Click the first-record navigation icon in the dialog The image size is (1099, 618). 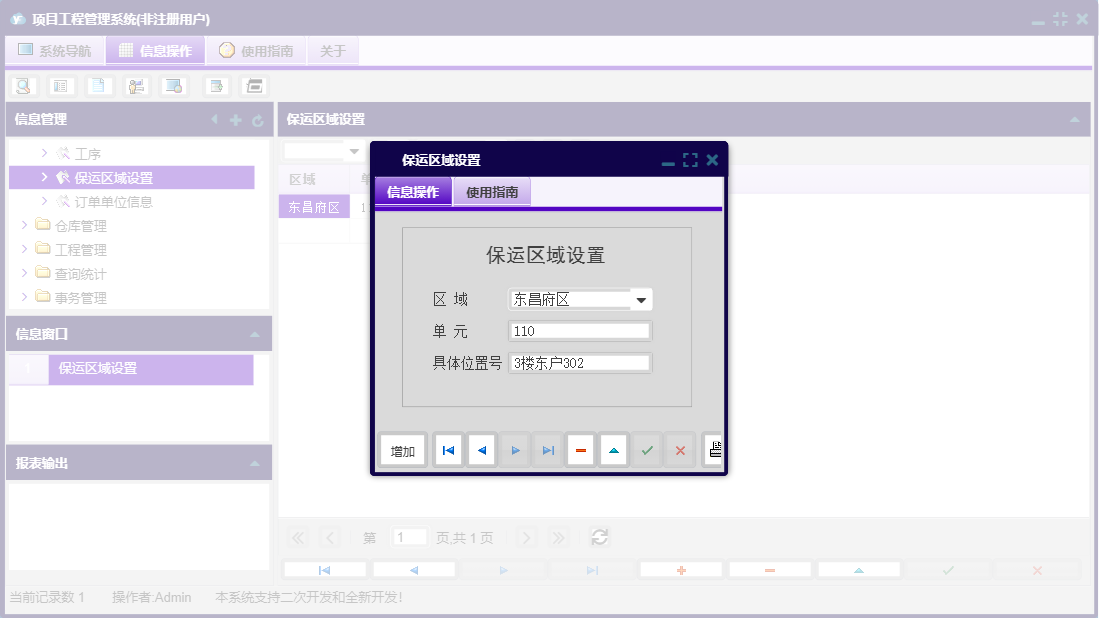pos(448,449)
